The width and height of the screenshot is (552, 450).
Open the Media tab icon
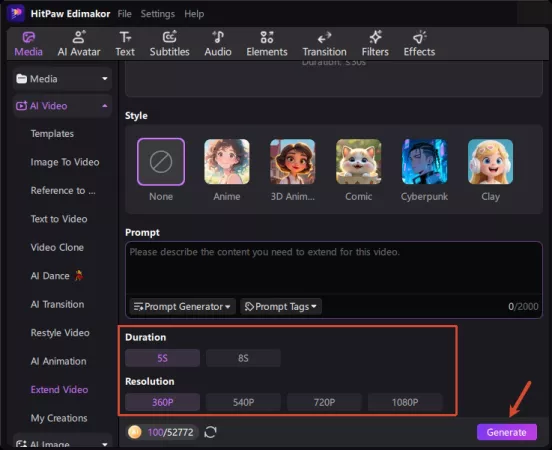29,37
